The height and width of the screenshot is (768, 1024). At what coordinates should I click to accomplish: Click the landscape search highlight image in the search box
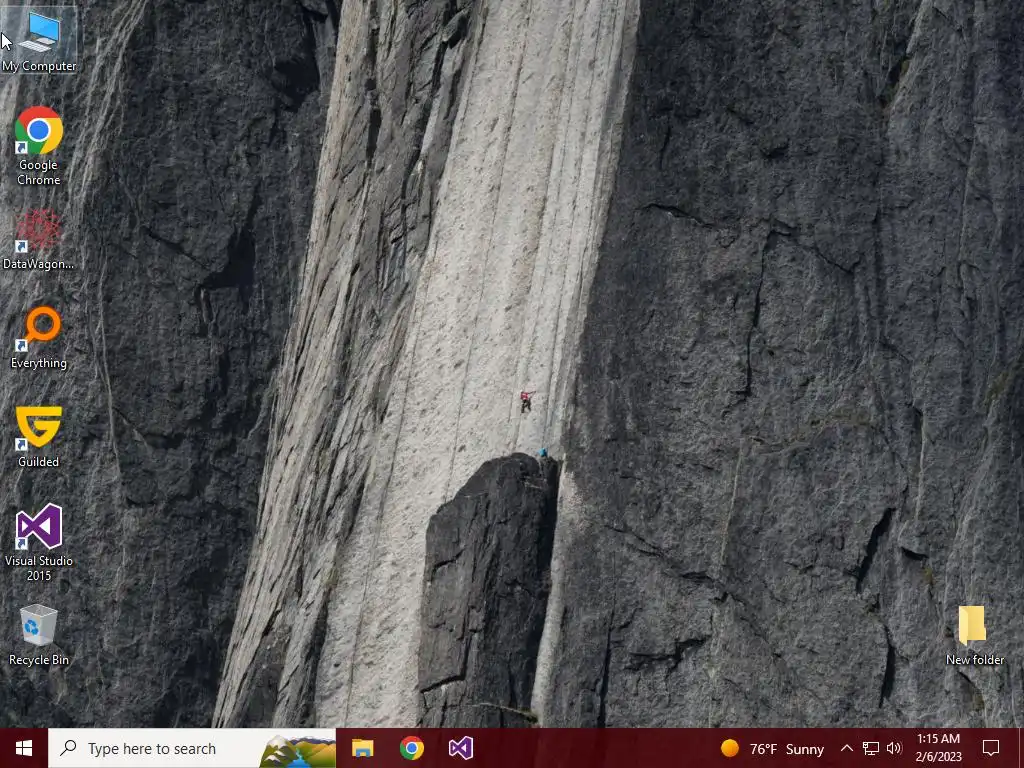coord(297,750)
